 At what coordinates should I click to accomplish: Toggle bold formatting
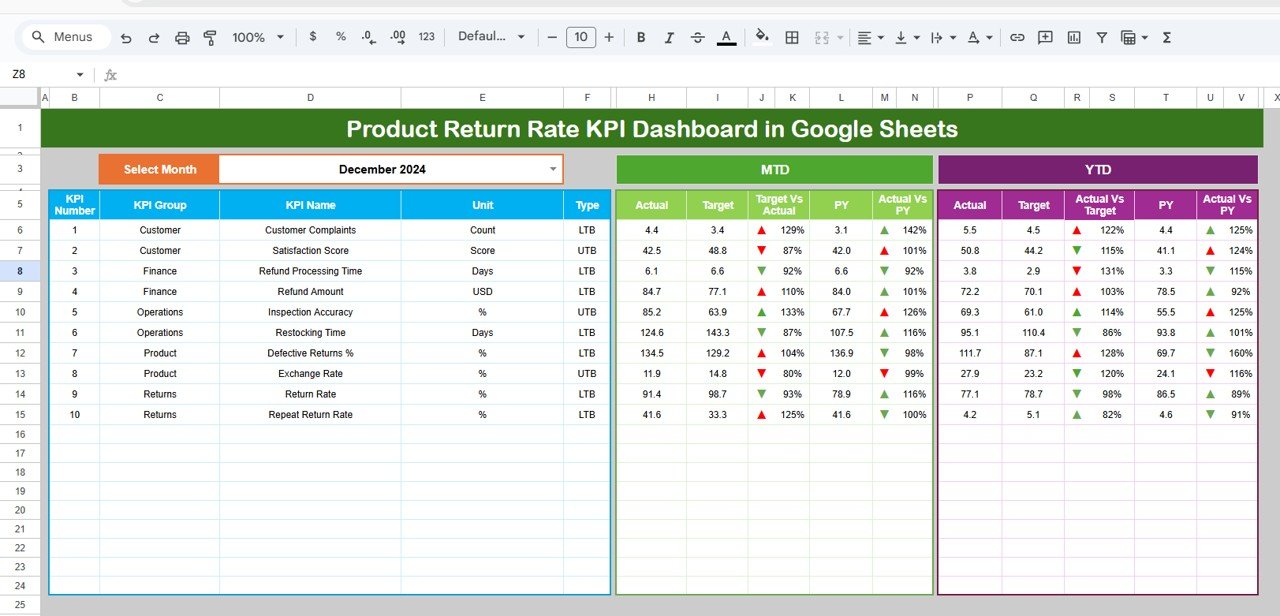[640, 37]
